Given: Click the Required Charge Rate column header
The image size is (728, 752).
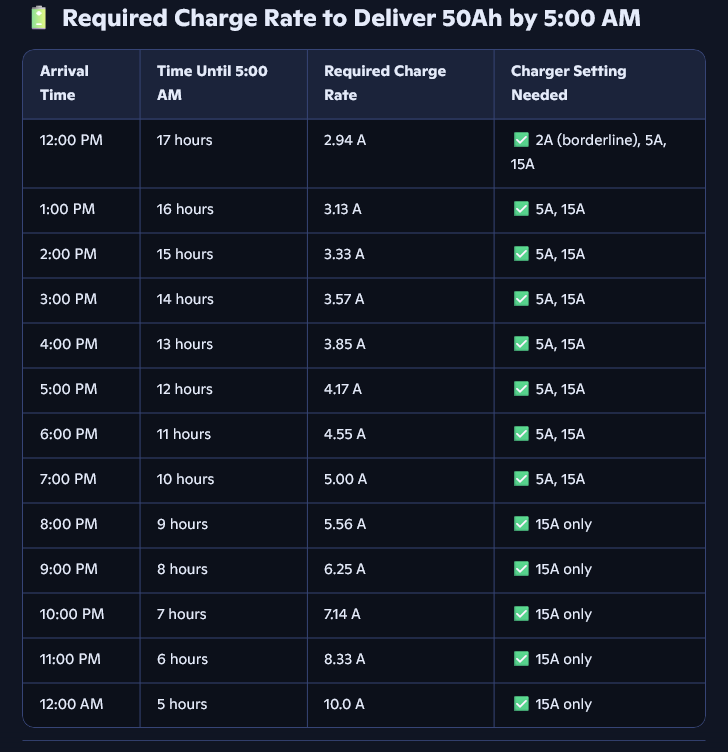Looking at the screenshot, I should pos(385,83).
